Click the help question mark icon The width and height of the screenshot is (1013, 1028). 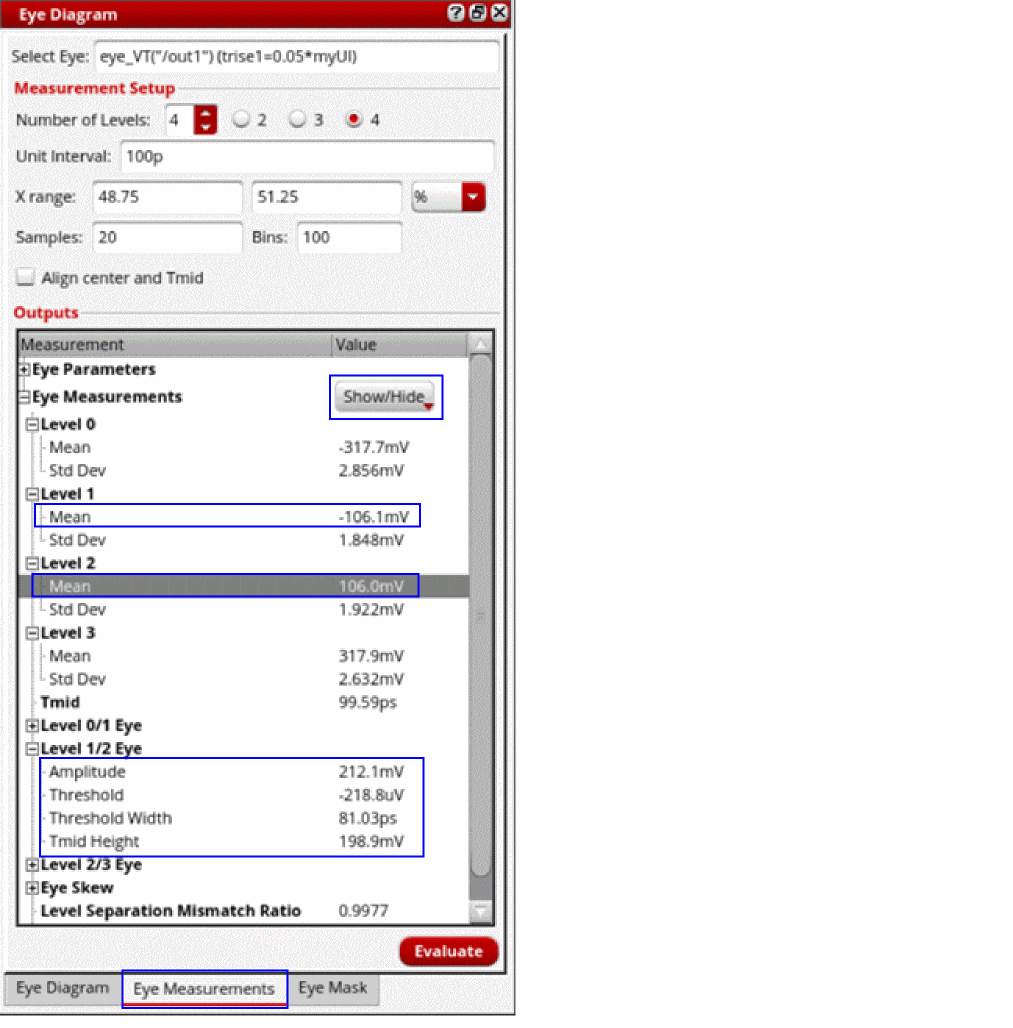[x=456, y=13]
